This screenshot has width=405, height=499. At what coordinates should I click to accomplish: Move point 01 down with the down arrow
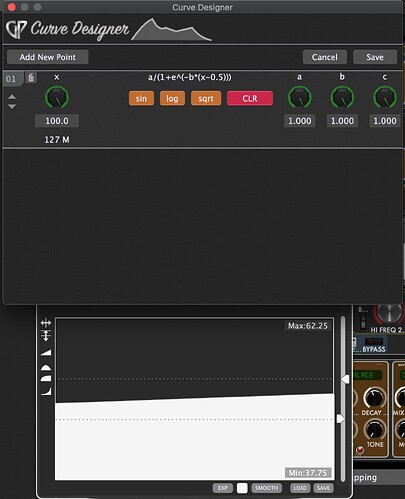pyautogui.click(x=12, y=107)
